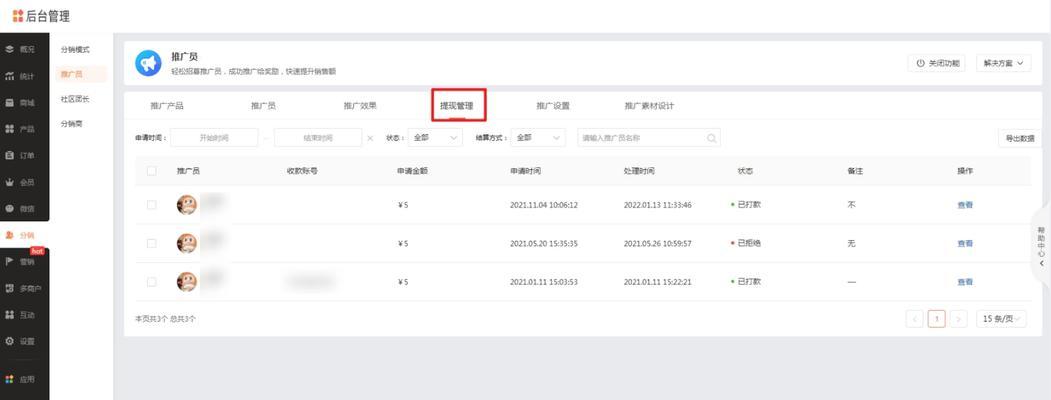This screenshot has height=400, width=1051.
Task: Tick the select-all checkbox in the table header
Action: pyautogui.click(x=151, y=171)
